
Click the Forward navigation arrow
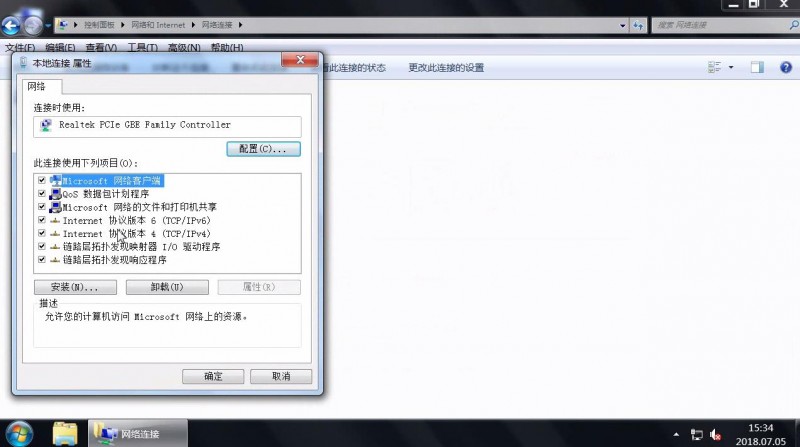point(34,26)
